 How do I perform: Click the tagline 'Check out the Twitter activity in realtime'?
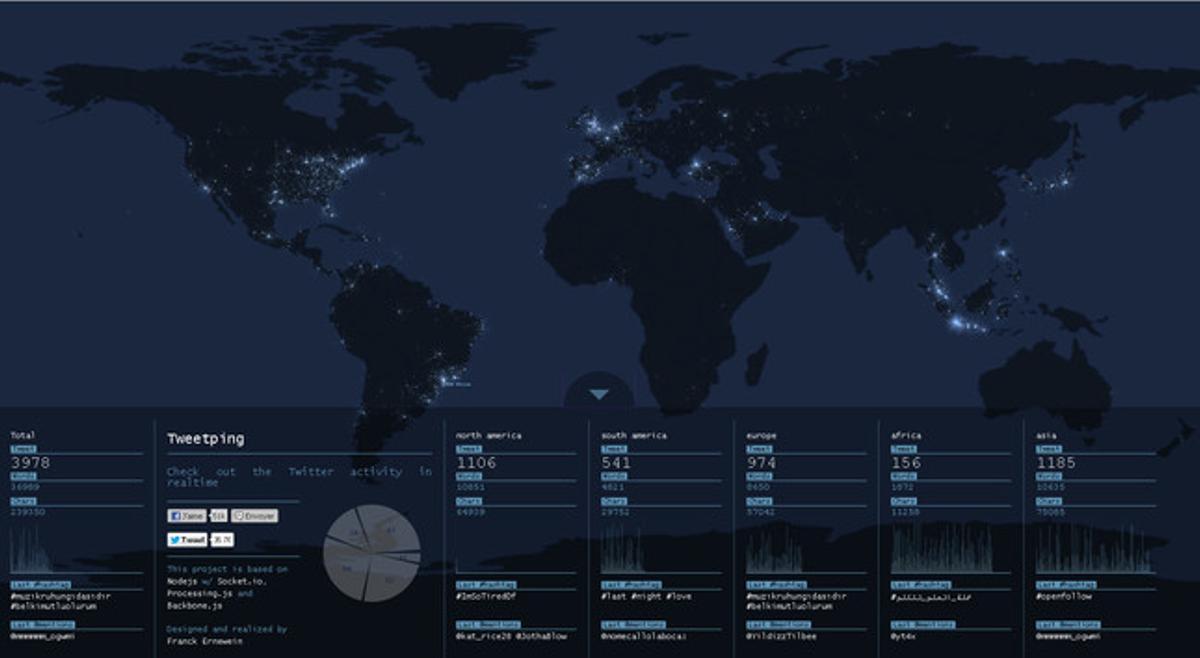tap(299, 477)
